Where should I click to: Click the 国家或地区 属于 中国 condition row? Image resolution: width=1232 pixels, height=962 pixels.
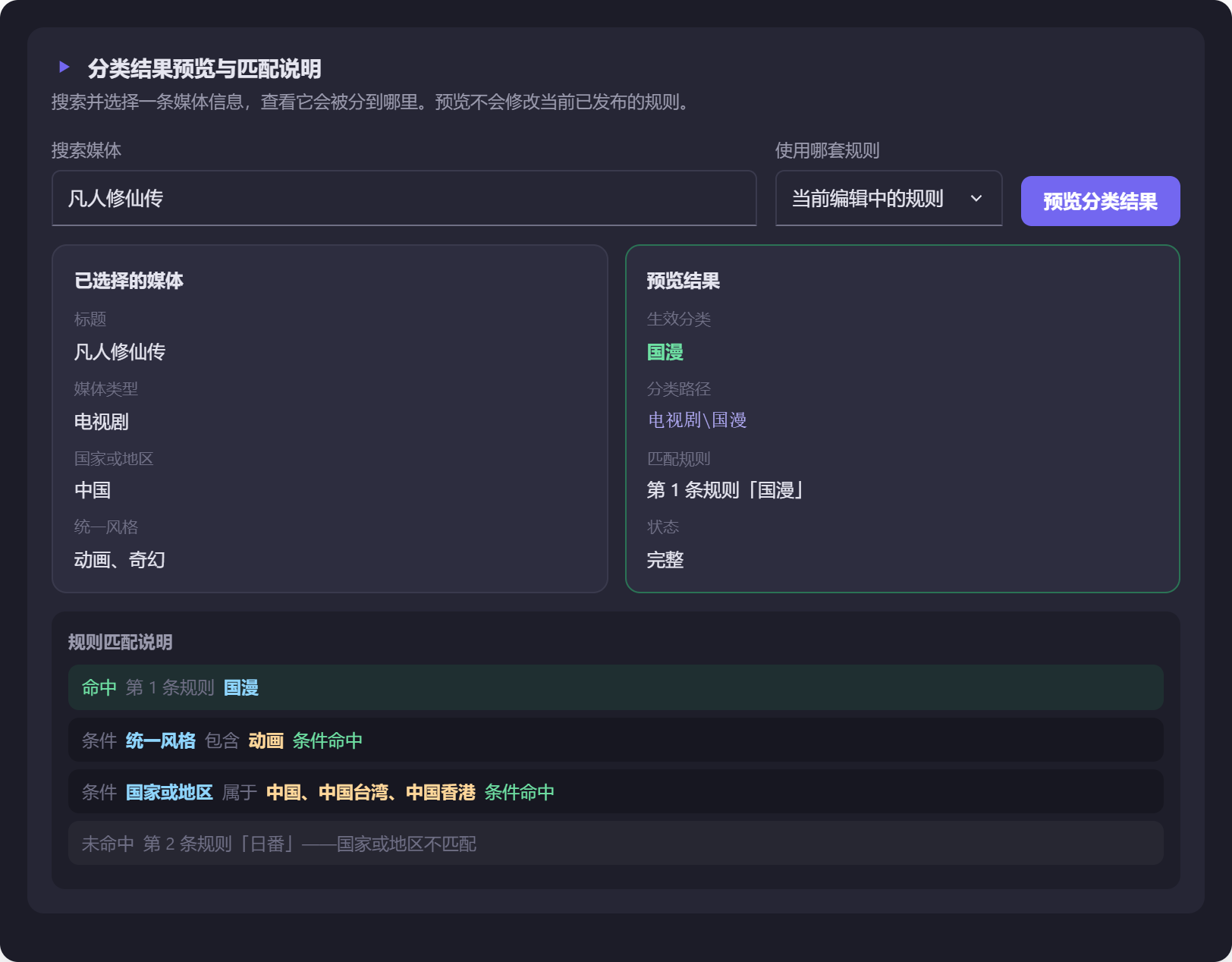tap(616, 791)
